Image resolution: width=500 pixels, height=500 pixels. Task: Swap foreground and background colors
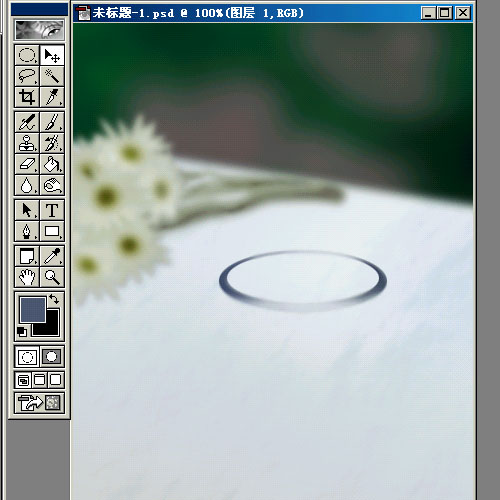click(54, 299)
